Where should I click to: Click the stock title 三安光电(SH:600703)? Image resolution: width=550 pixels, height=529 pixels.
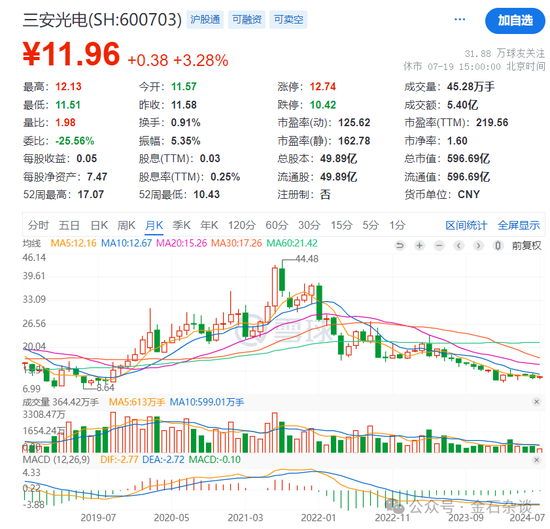(102, 20)
